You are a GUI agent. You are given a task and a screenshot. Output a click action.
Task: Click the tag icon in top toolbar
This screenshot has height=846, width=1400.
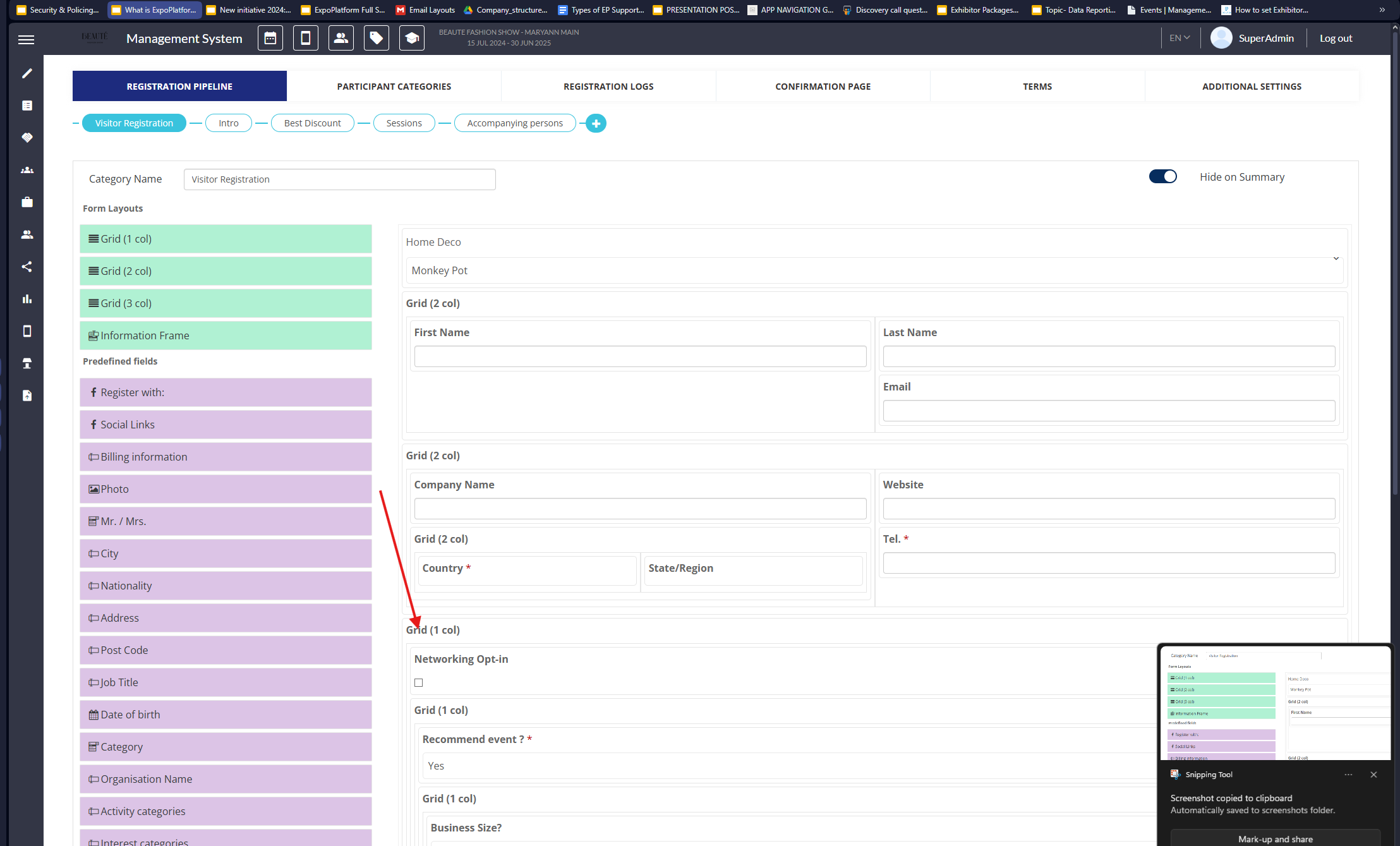click(x=377, y=39)
